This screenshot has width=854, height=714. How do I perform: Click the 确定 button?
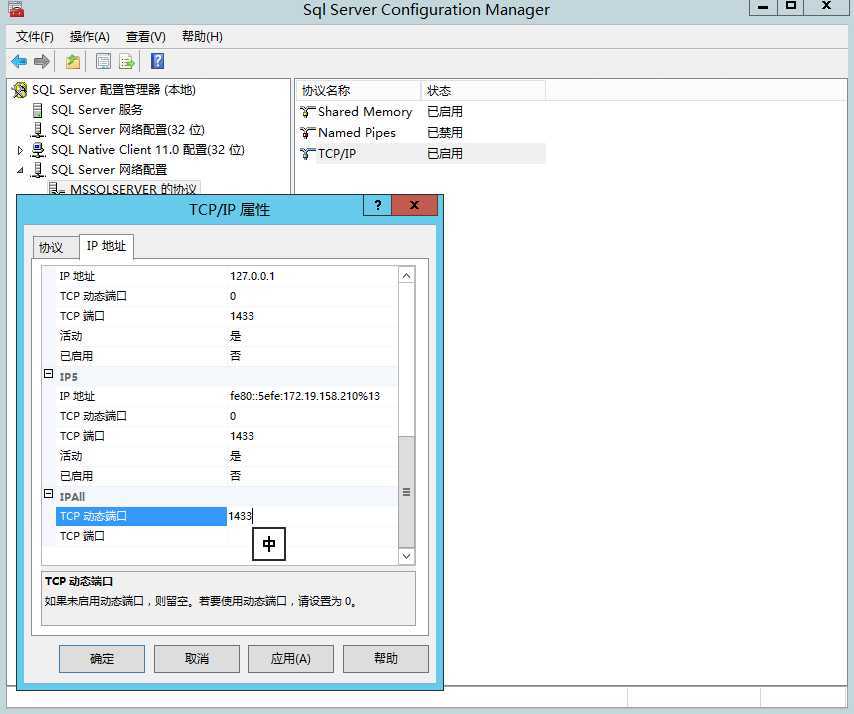pos(102,658)
